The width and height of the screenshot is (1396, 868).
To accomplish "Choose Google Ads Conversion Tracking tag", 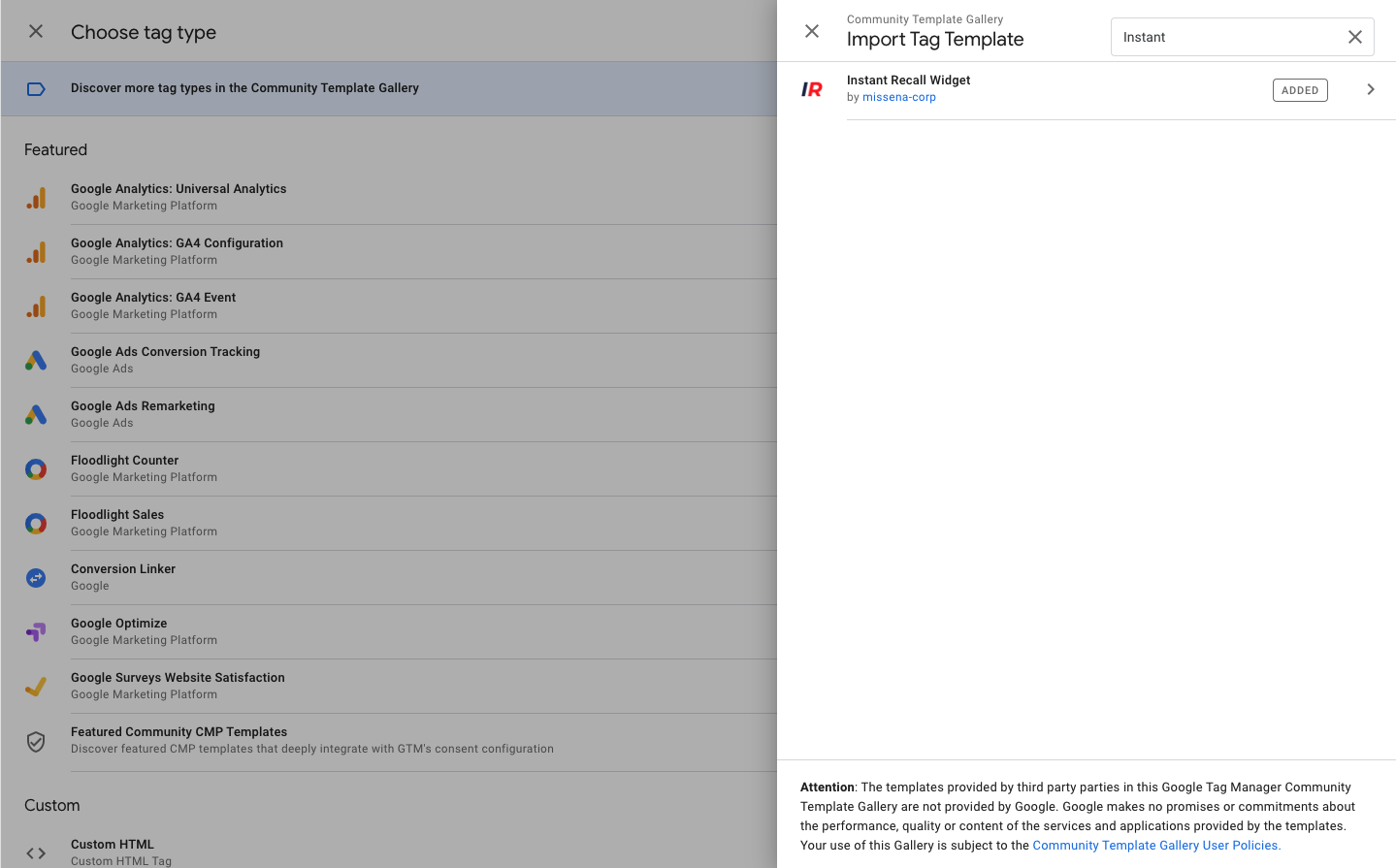I will point(389,361).
